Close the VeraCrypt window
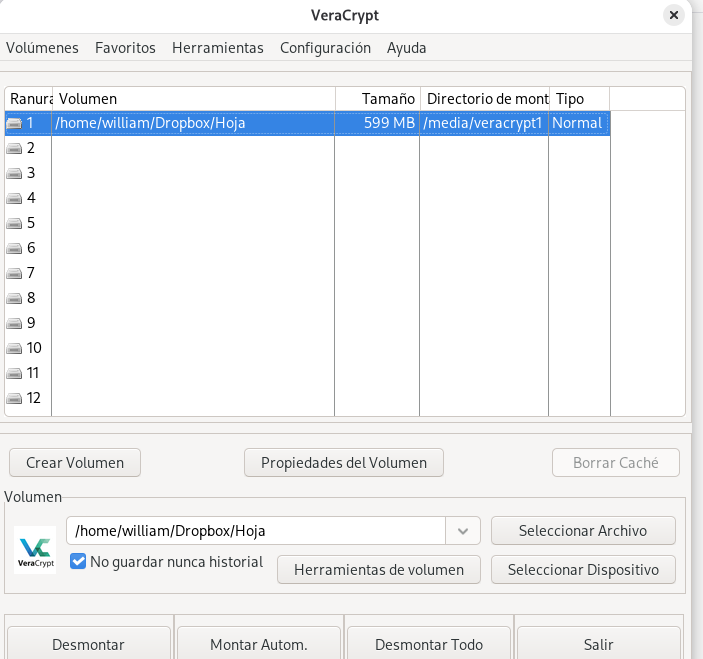Screen dimensions: 703x659 [x=675, y=15]
